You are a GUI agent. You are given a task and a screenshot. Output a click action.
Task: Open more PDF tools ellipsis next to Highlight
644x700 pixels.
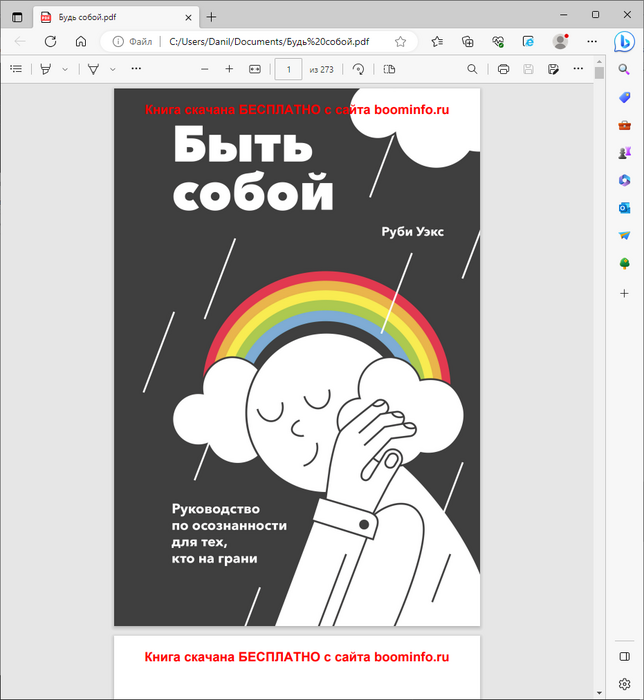click(x=136, y=69)
